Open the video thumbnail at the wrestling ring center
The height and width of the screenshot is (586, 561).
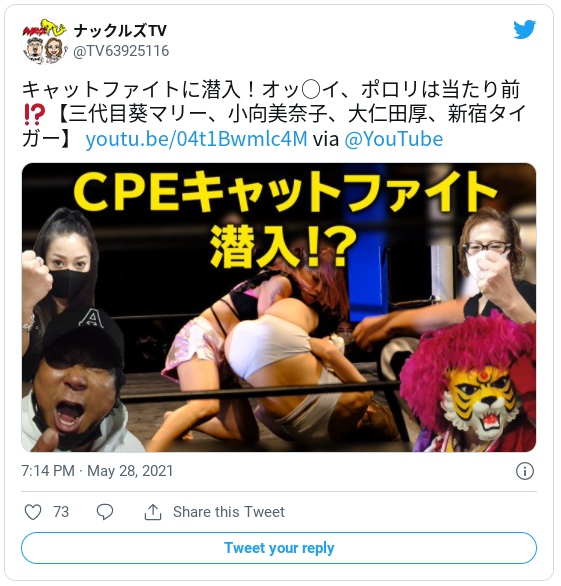[279, 307]
